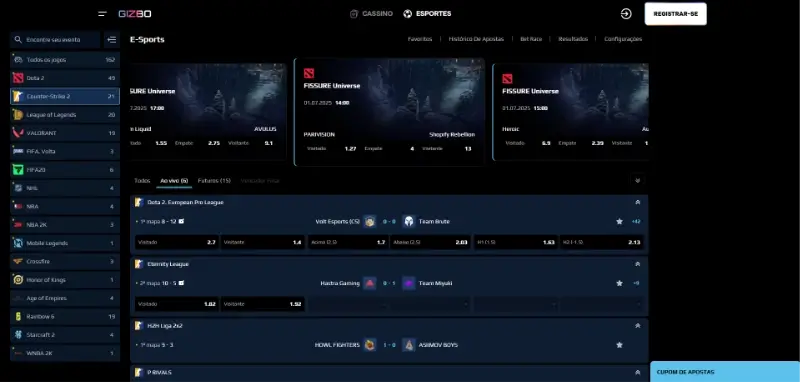This screenshot has width=800, height=382.
Task: Open the Cassino section
Action: [371, 14]
